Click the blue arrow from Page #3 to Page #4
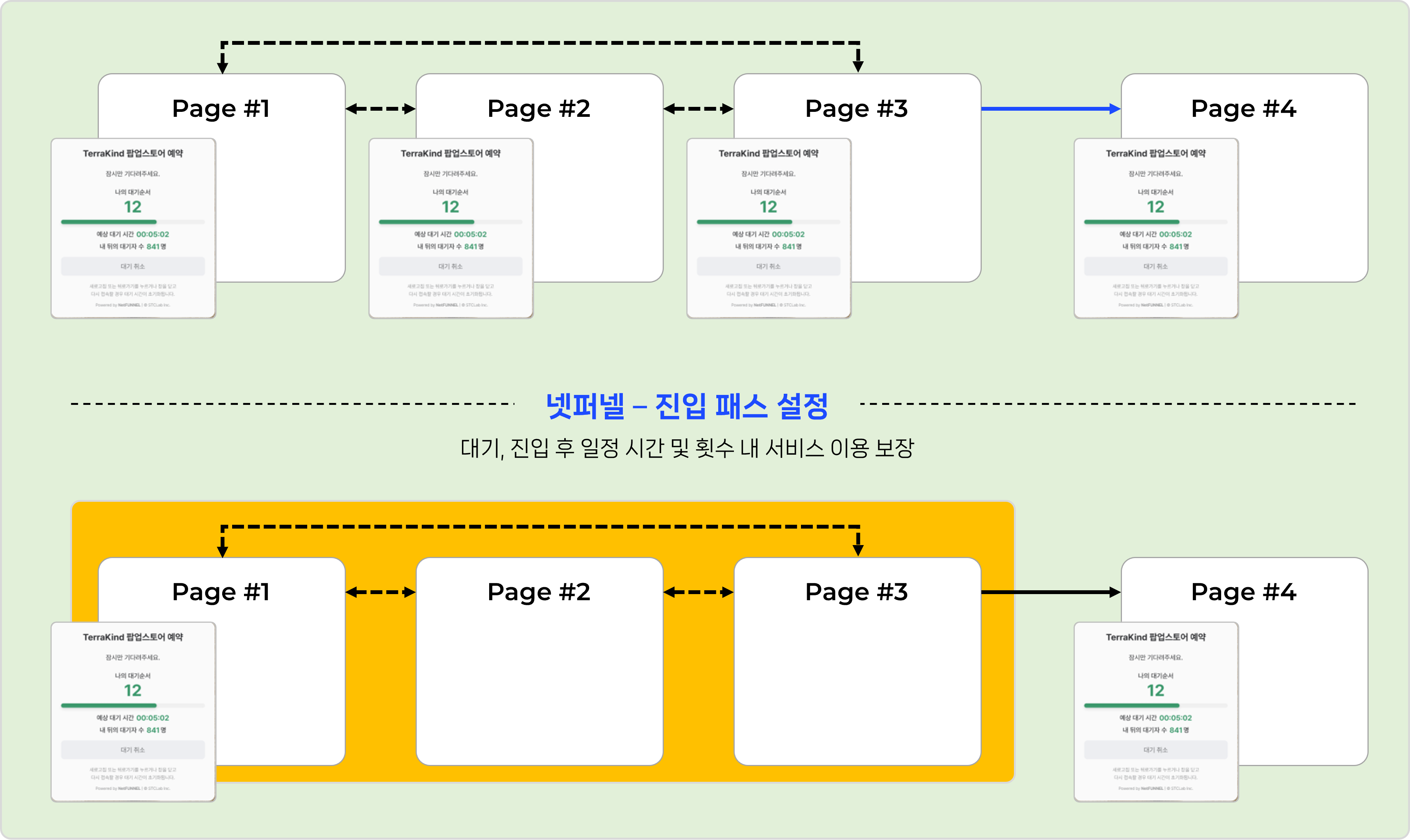The height and width of the screenshot is (840, 1410). 1050,108
